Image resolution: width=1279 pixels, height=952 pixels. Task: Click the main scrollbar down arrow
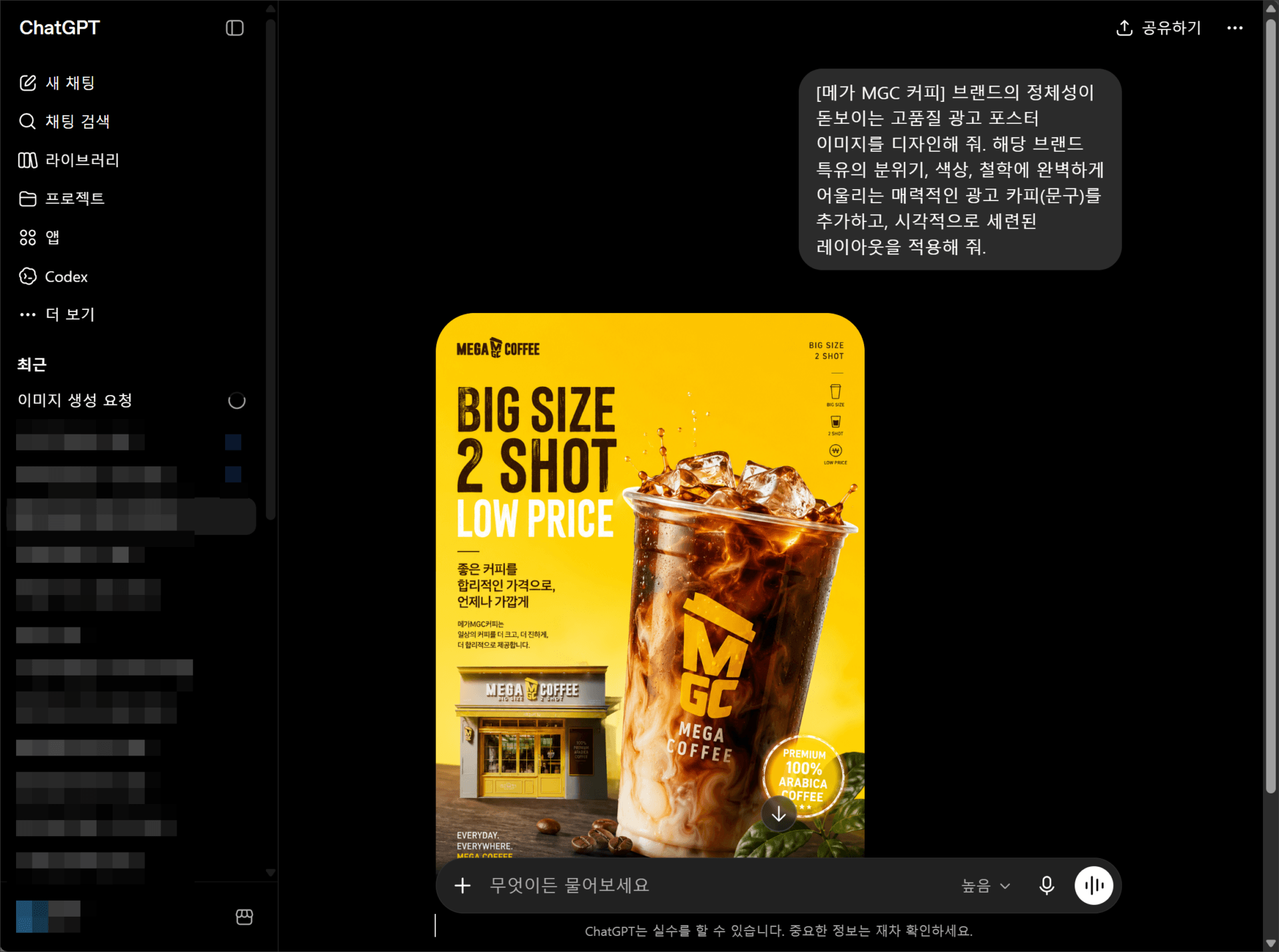1271,944
